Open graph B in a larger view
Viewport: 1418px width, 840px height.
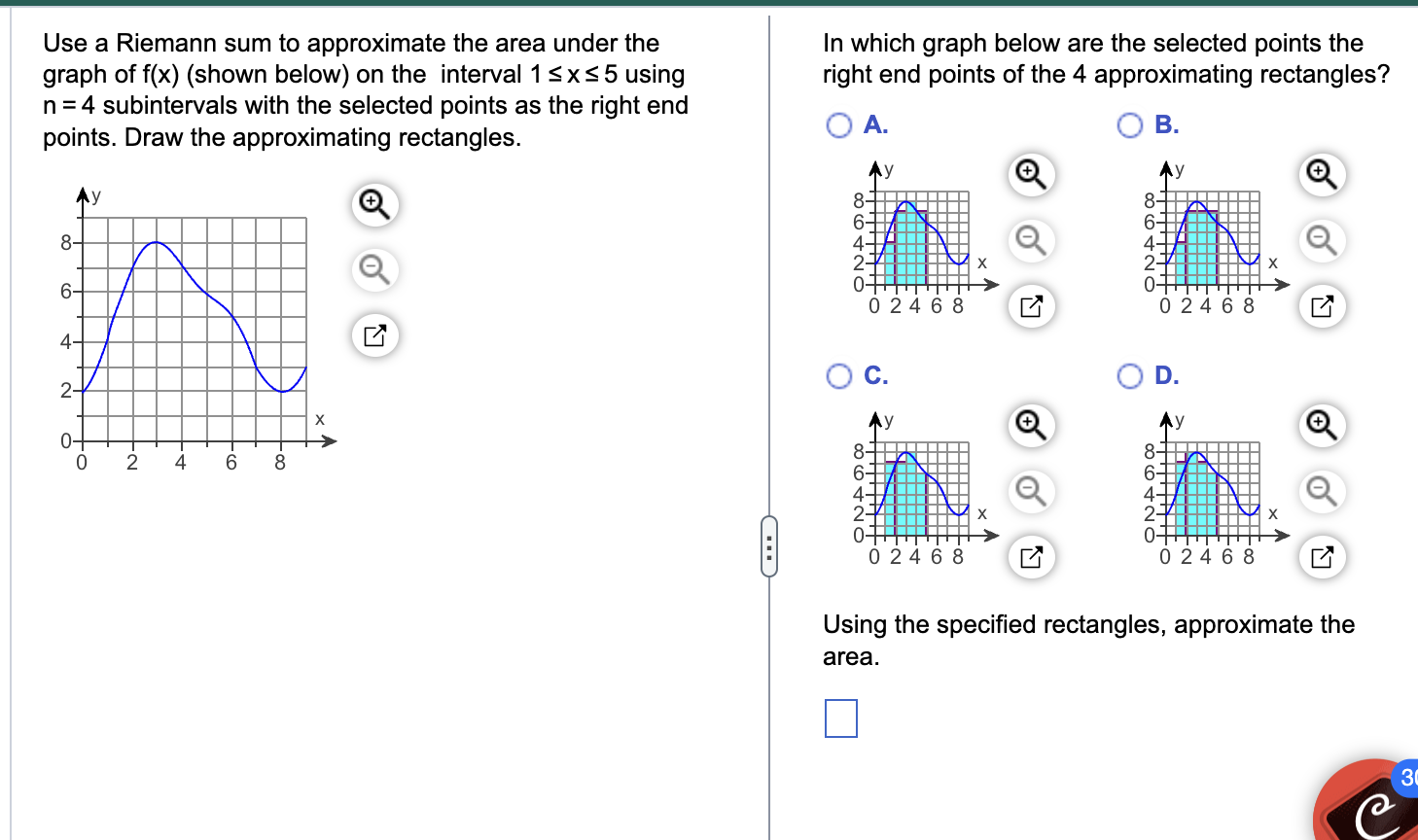pos(1322,305)
